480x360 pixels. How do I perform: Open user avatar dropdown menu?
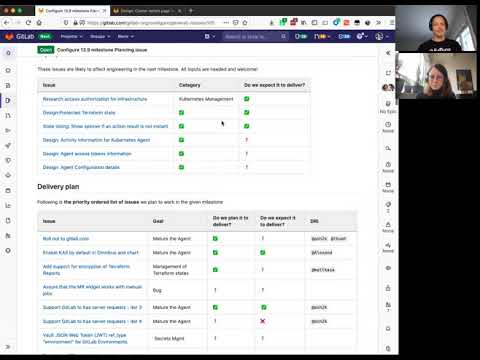(x=382, y=36)
